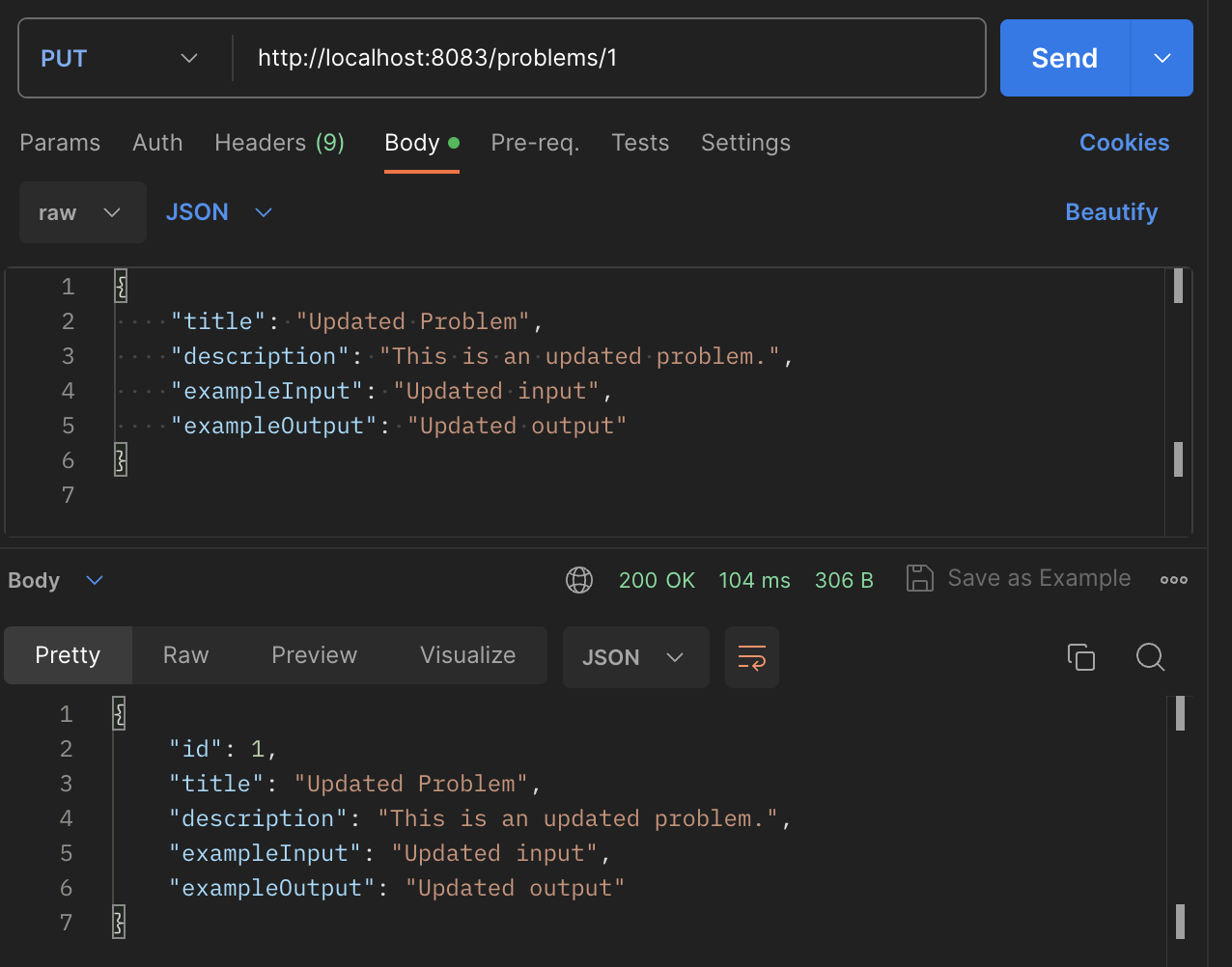Viewport: 1232px width, 967px height.
Task: Open the raw body type dropdown
Action: click(x=82, y=212)
